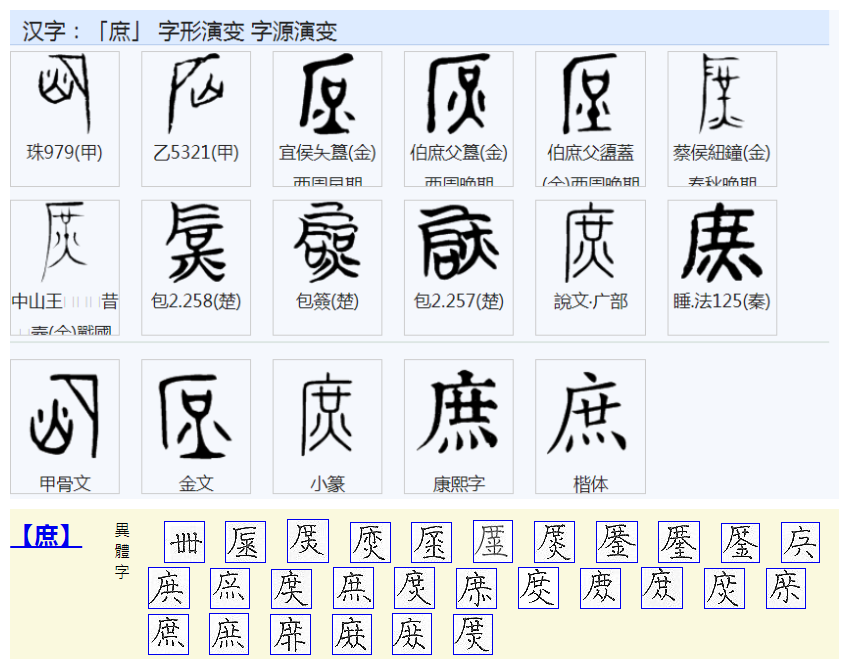Click the 字源演变 header link
849x669 pixels.
tap(293, 31)
